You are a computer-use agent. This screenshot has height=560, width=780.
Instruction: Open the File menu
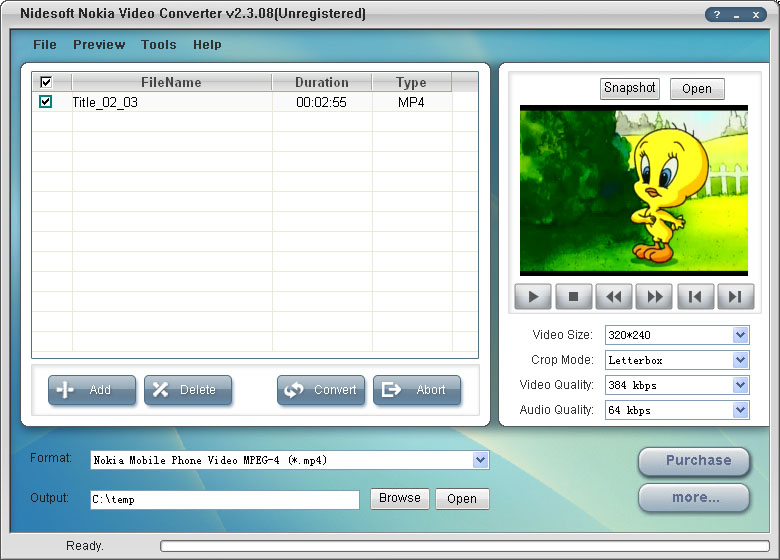coord(45,45)
